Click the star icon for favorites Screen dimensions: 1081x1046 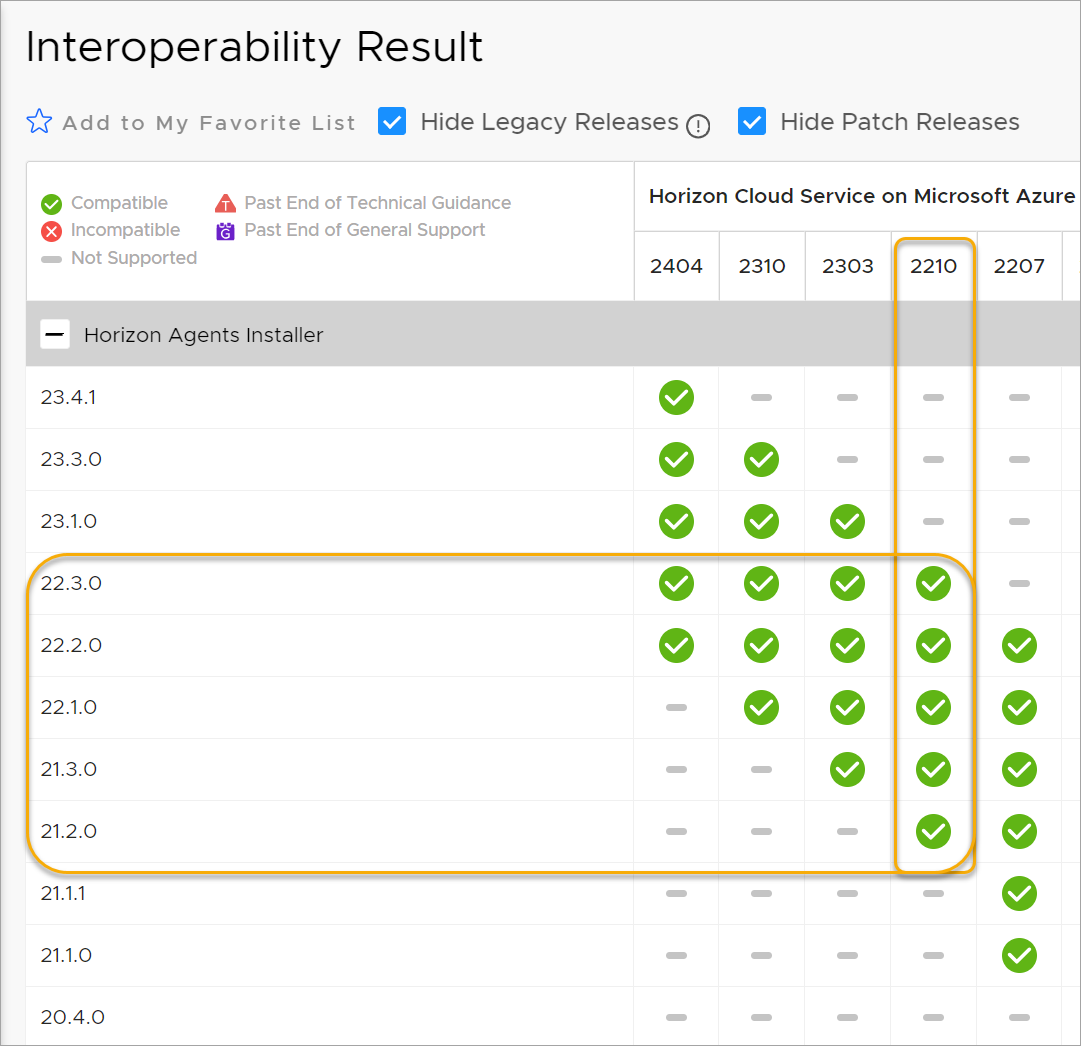click(x=39, y=121)
